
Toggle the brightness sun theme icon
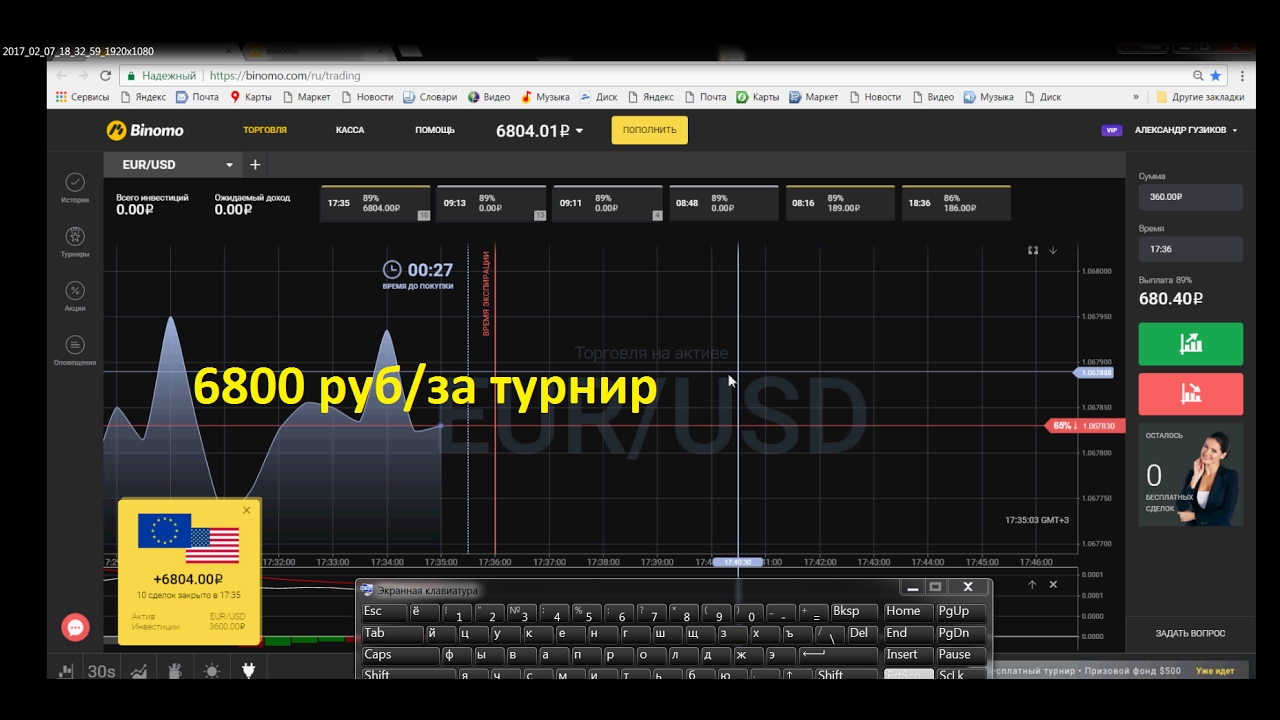211,671
